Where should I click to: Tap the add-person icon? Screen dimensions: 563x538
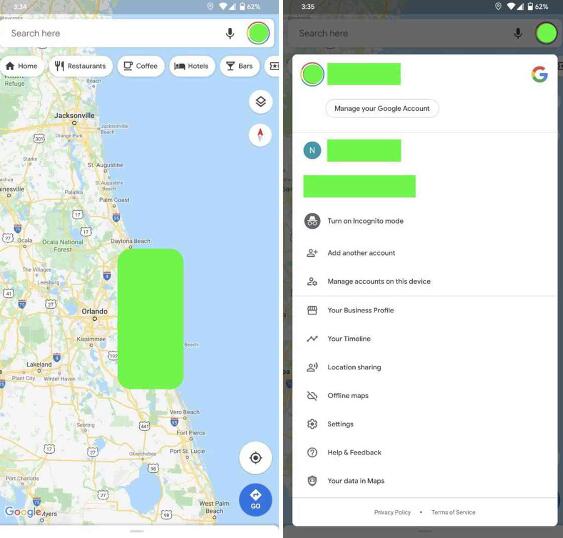(x=312, y=253)
